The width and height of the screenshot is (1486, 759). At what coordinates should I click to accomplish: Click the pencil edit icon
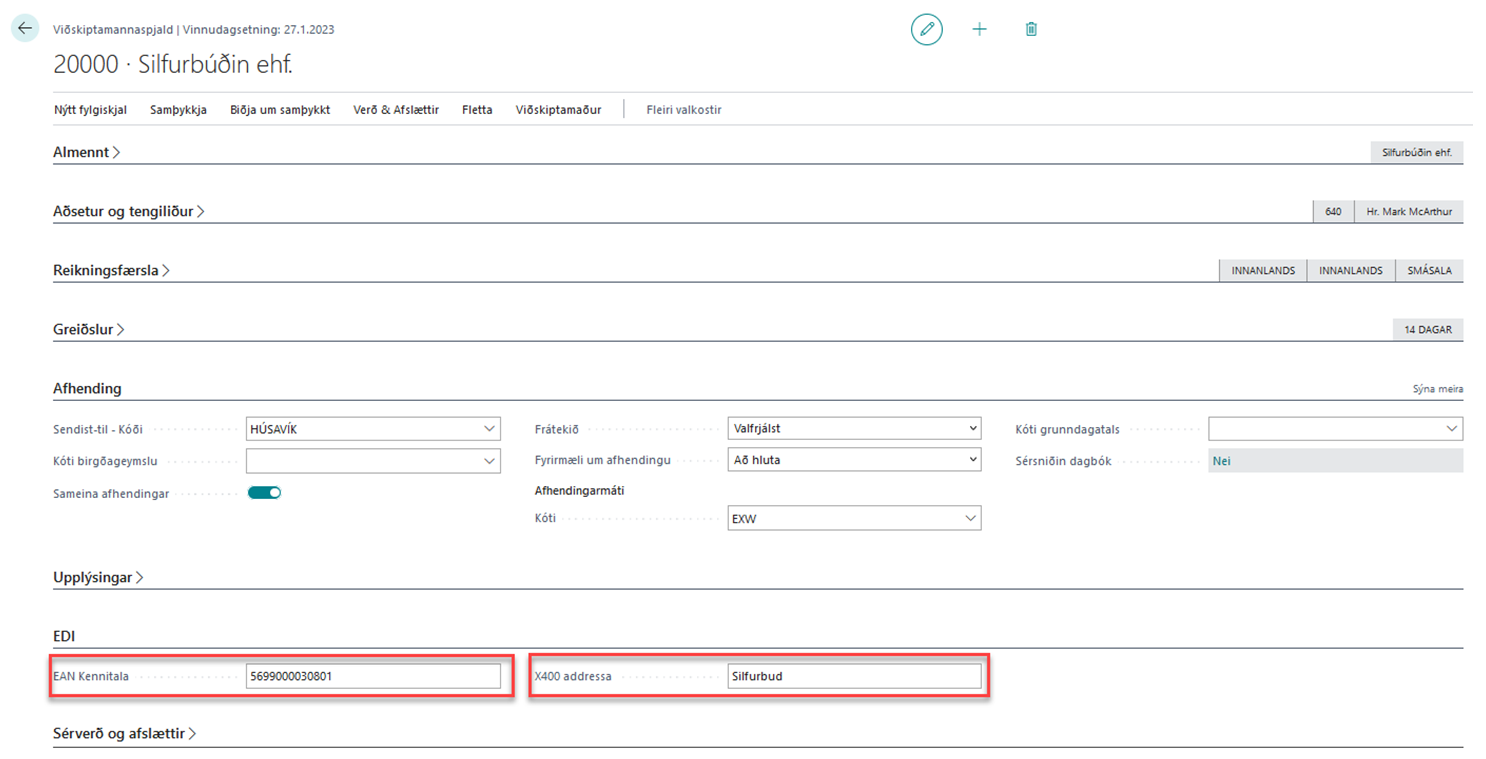click(x=926, y=30)
